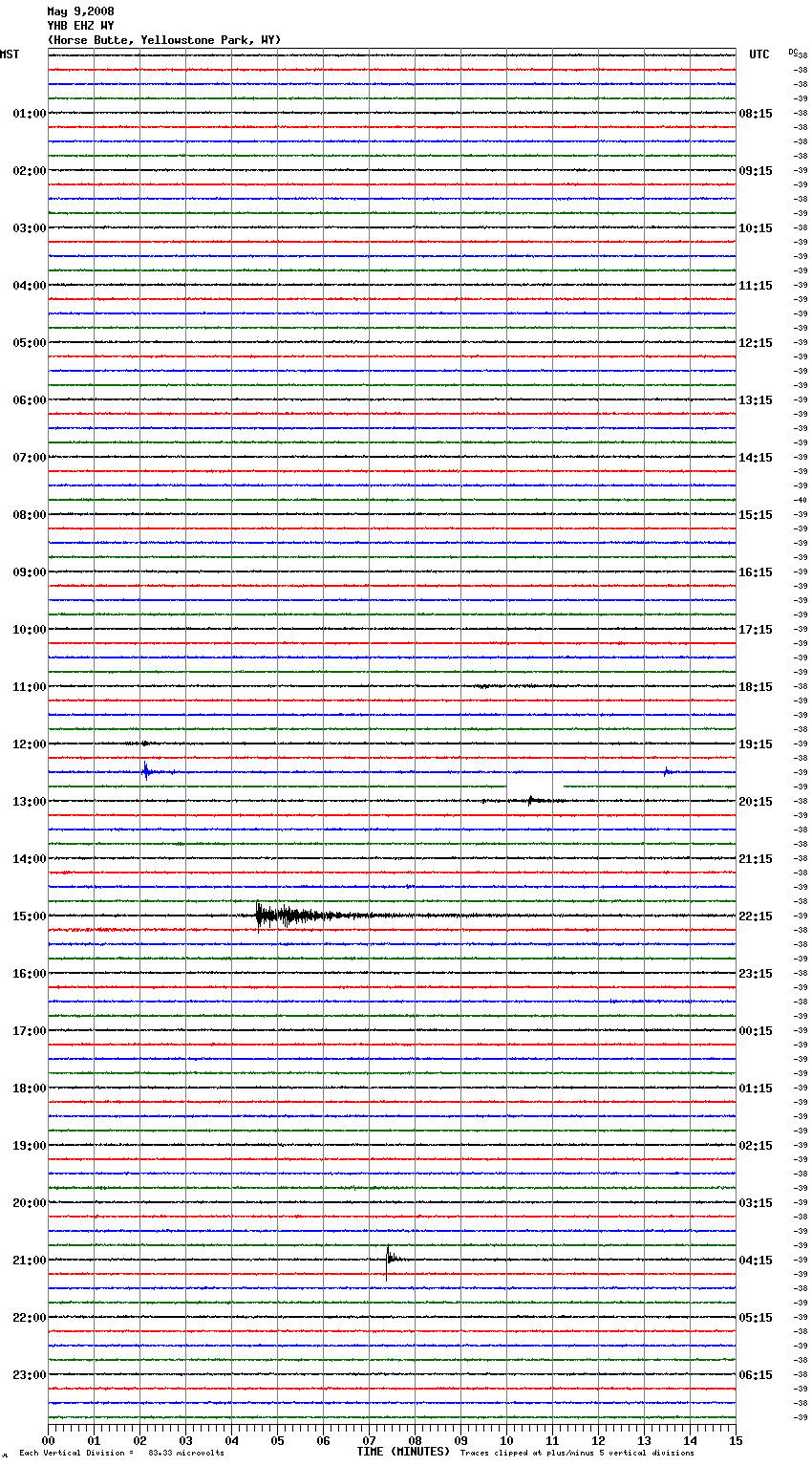This screenshot has height=1466, width=812.
Task: Click the 22:15 UTC time label
Action: coord(756,916)
